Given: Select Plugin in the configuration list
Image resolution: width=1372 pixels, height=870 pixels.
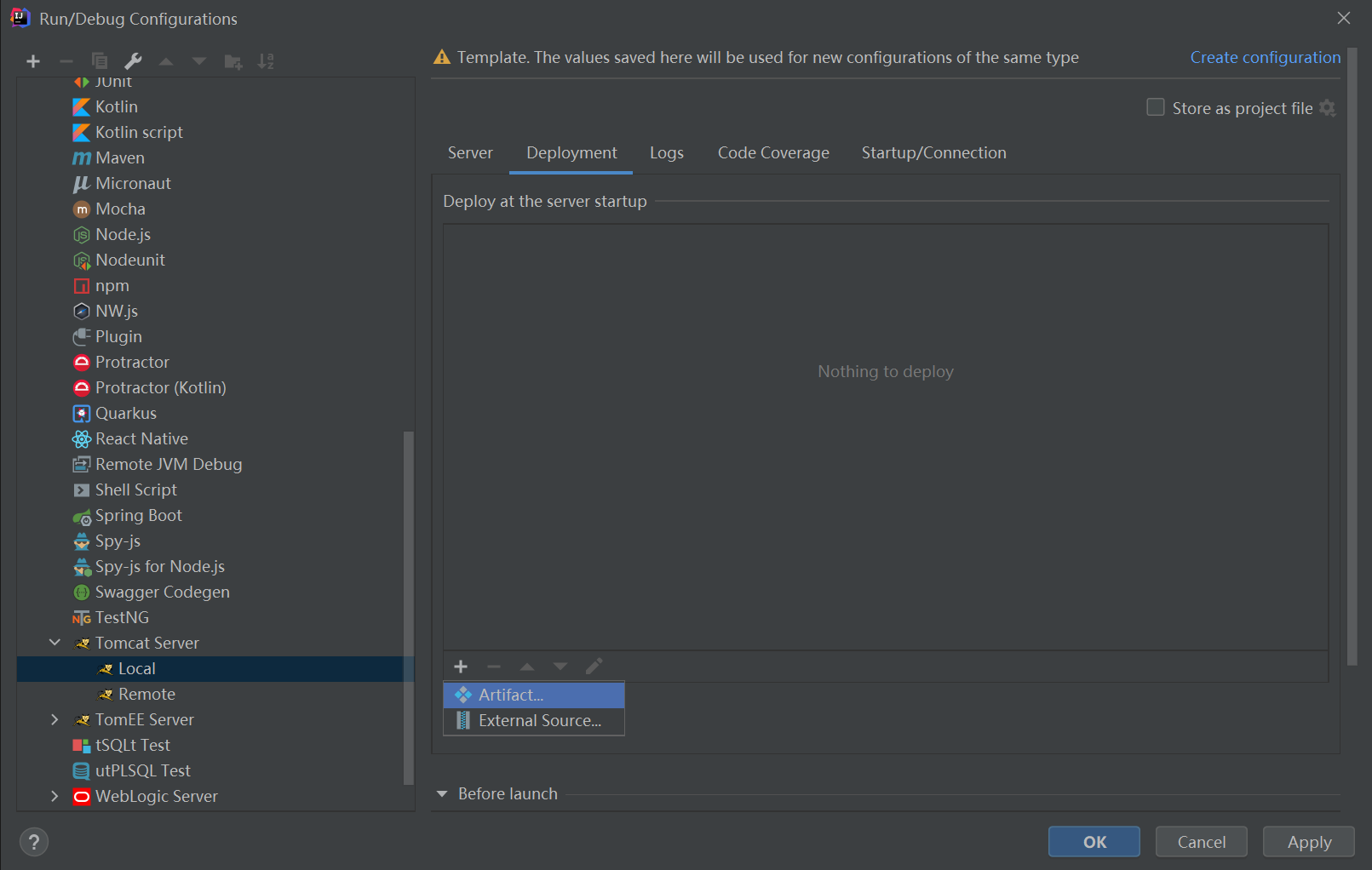Looking at the screenshot, I should pyautogui.click(x=215, y=337).
